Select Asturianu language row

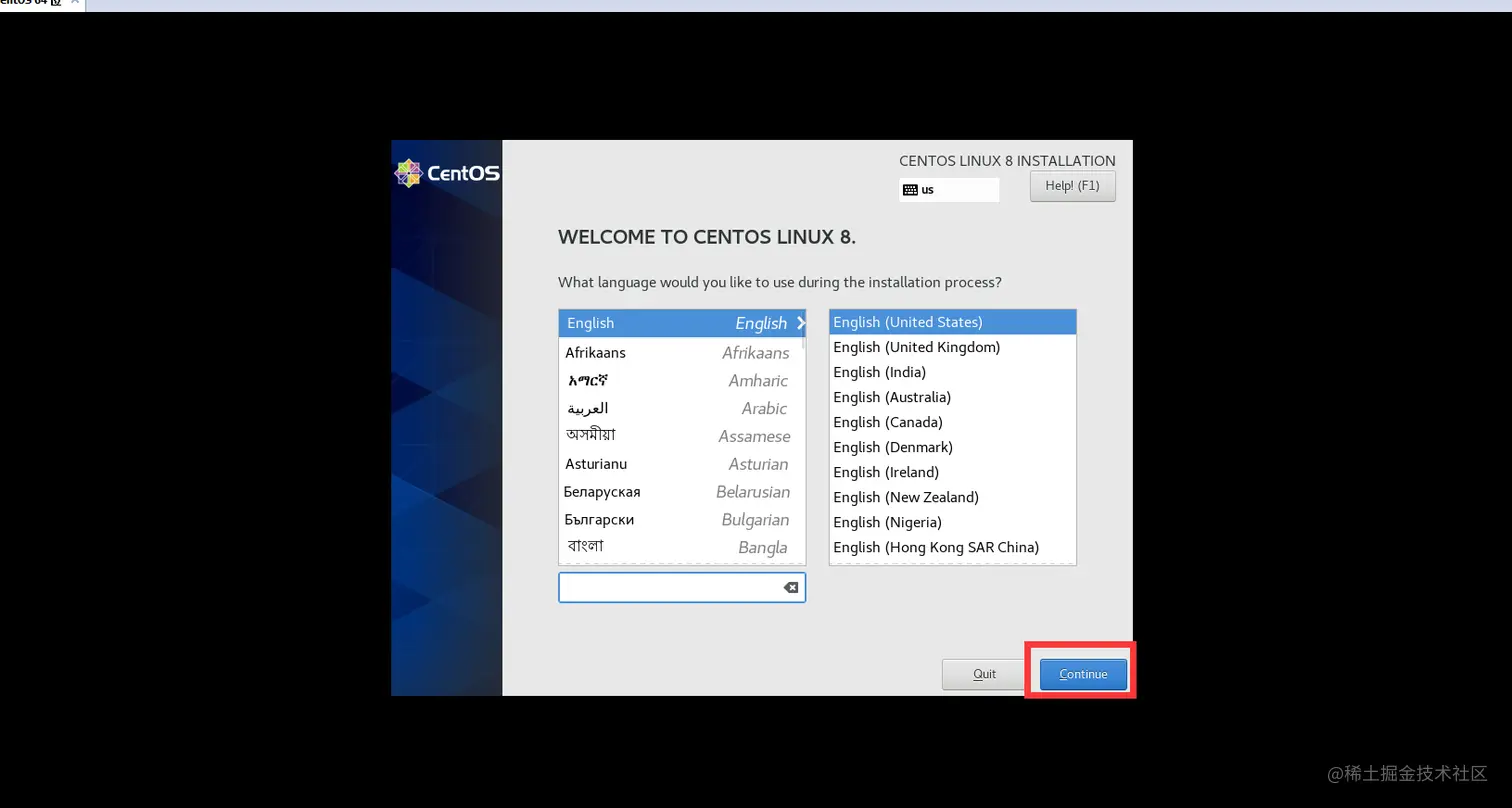(x=681, y=464)
